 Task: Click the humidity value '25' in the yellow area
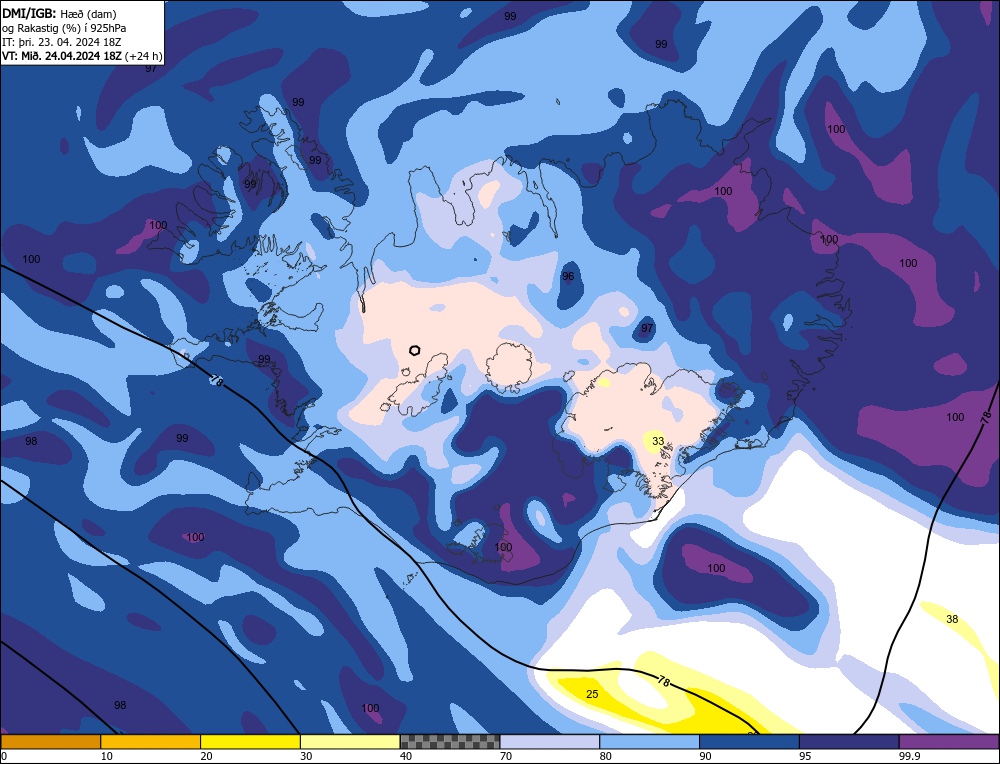(592, 694)
